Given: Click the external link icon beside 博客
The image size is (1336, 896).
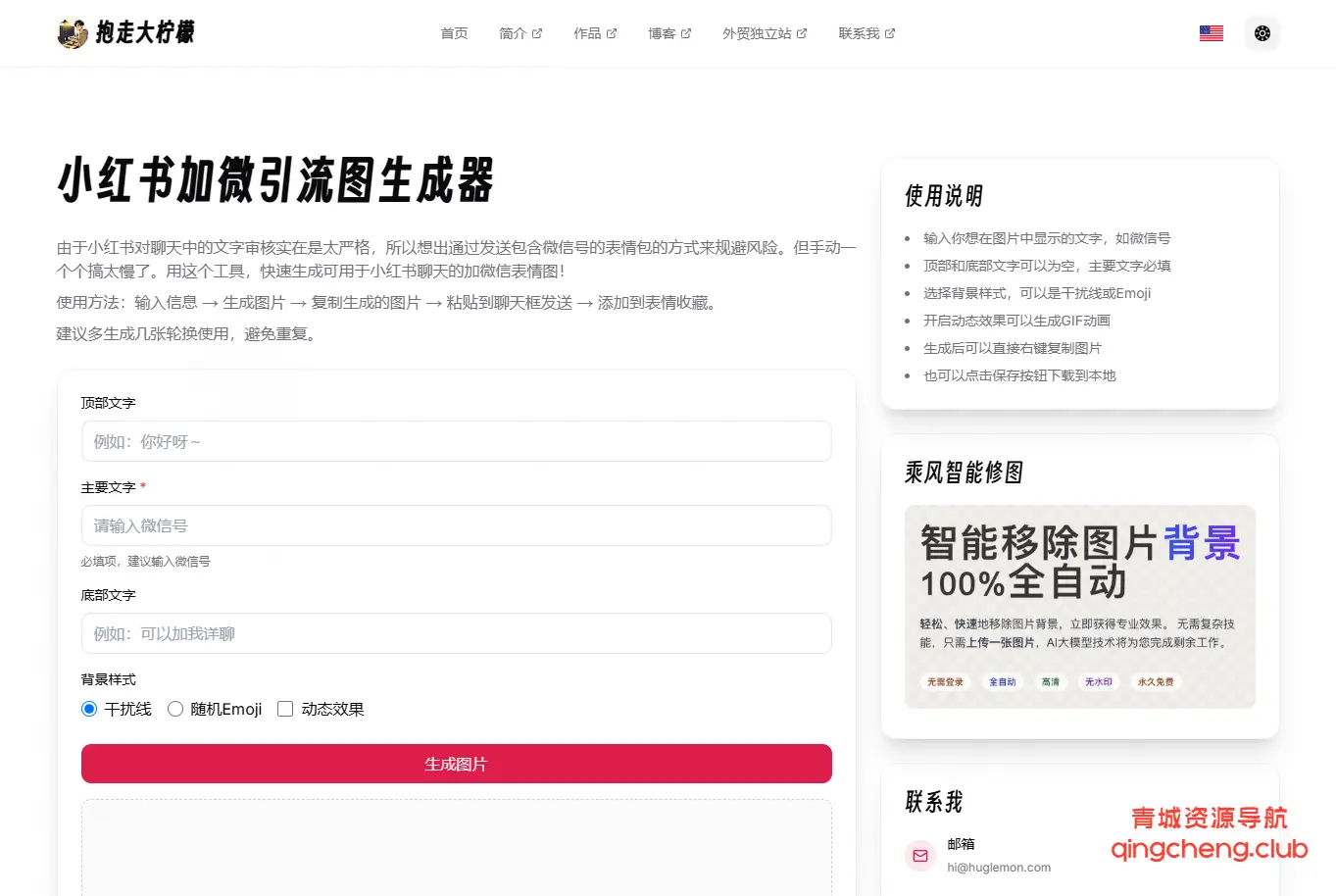Looking at the screenshot, I should (x=686, y=32).
